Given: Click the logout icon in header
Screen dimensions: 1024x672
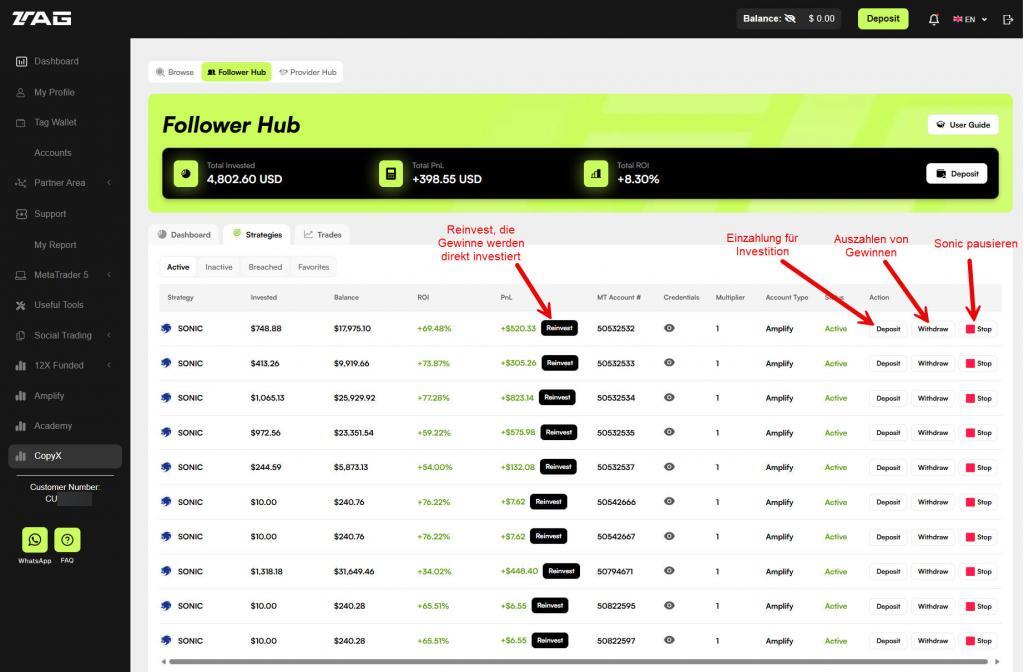Looking at the screenshot, I should point(1008,19).
